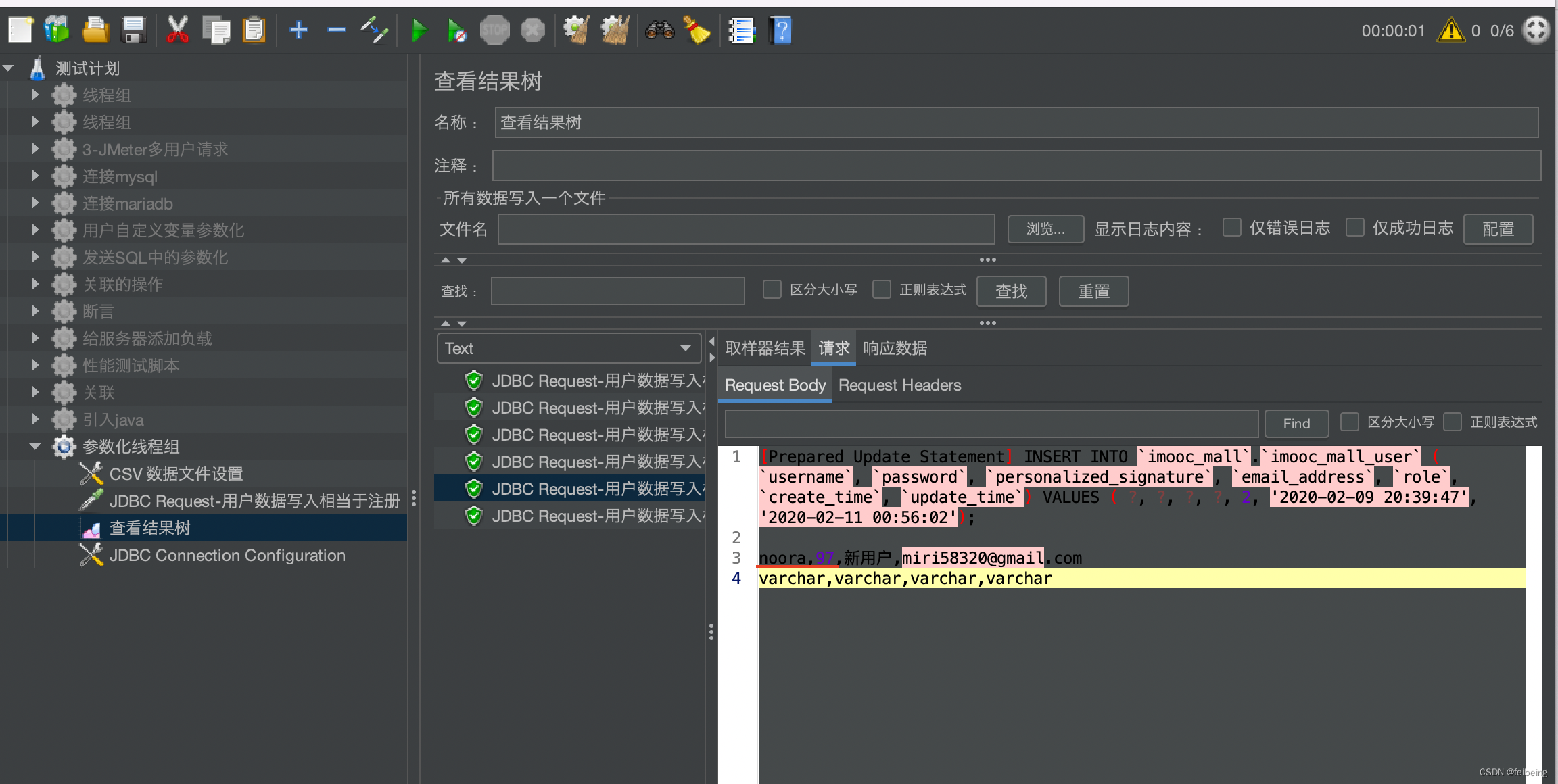This screenshot has height=784, width=1558.
Task: Expand the 断言 node
Action: (35, 311)
